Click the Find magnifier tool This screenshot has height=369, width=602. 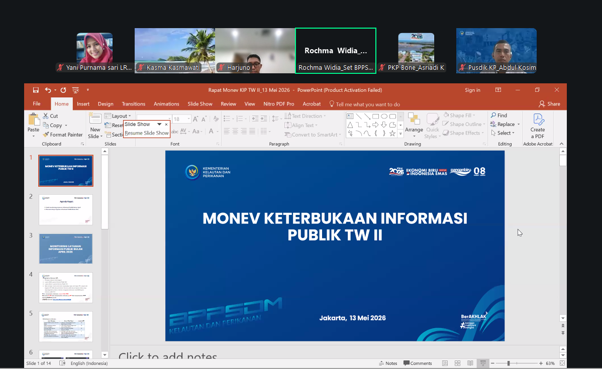[x=499, y=115]
